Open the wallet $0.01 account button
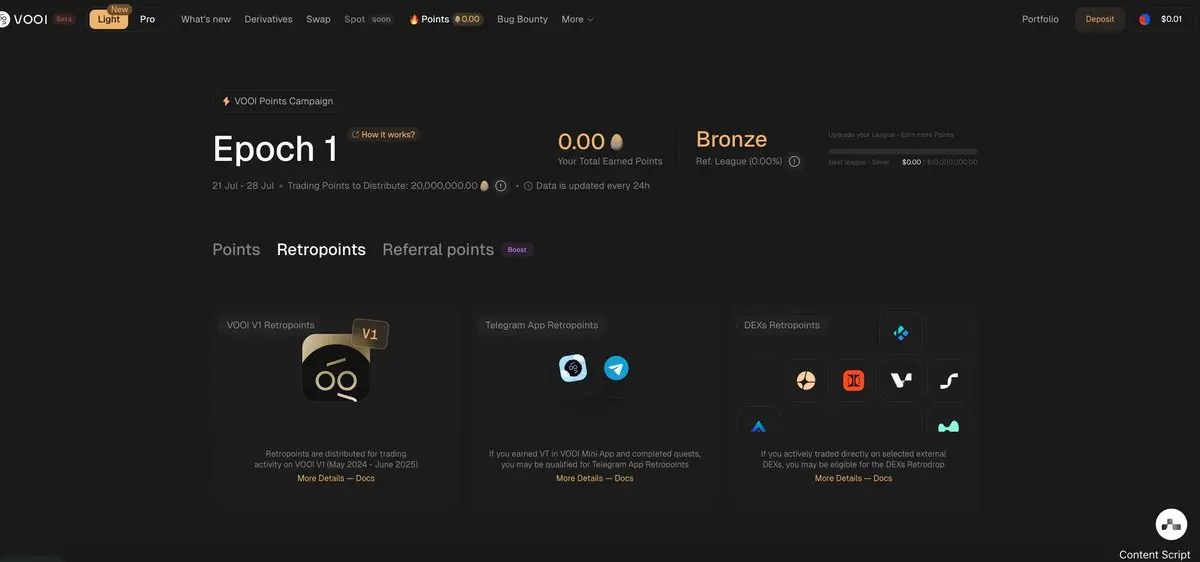 pos(1161,19)
